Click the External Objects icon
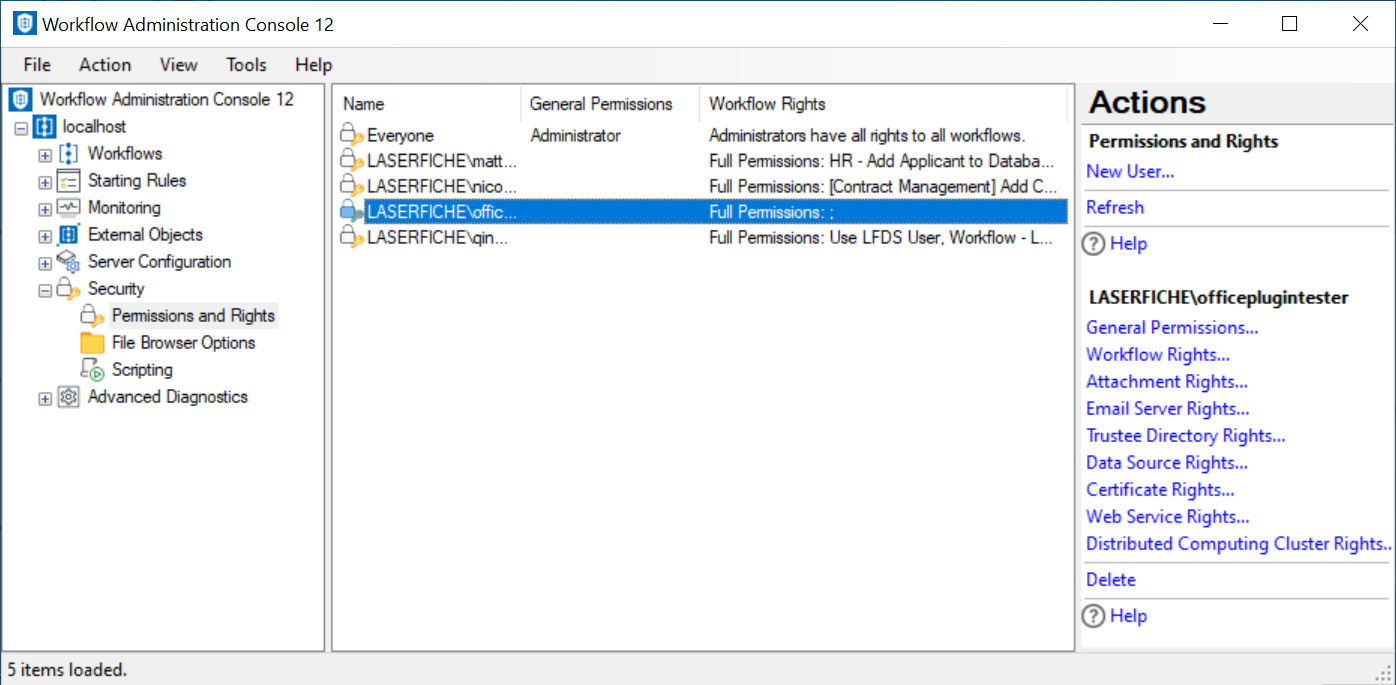Screen dimensions: 1396x685 click(x=68, y=235)
